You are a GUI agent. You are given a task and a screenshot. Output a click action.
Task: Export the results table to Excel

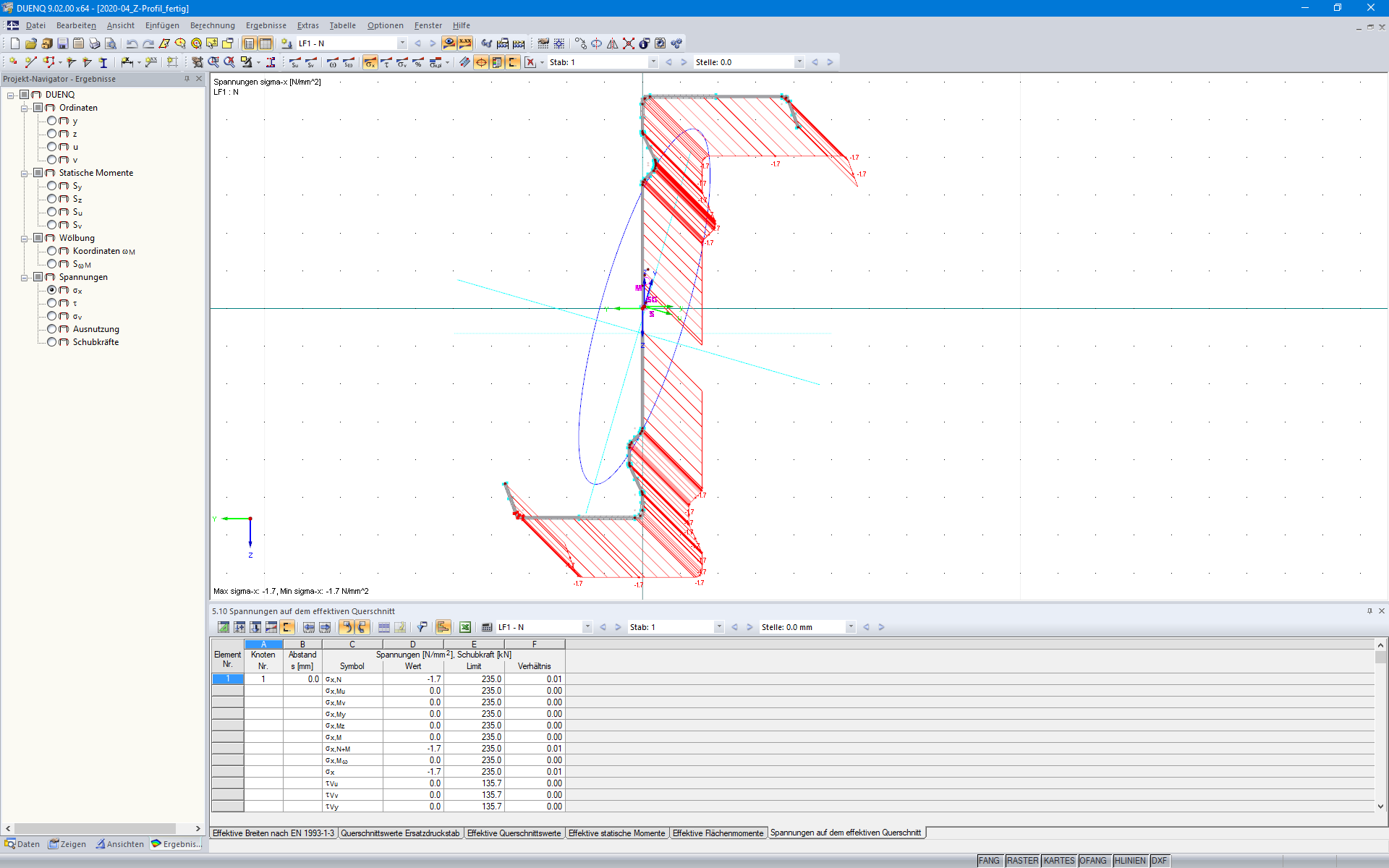[x=464, y=627]
